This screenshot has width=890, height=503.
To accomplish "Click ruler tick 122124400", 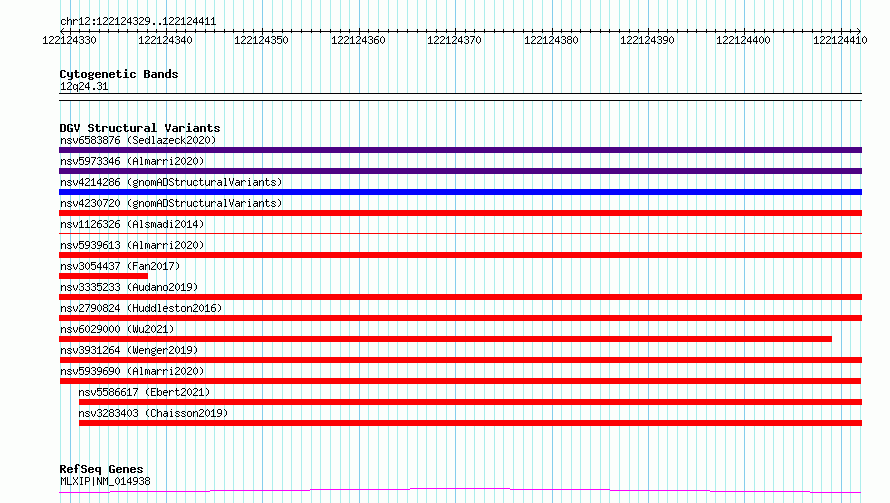I will click(x=743, y=40).
